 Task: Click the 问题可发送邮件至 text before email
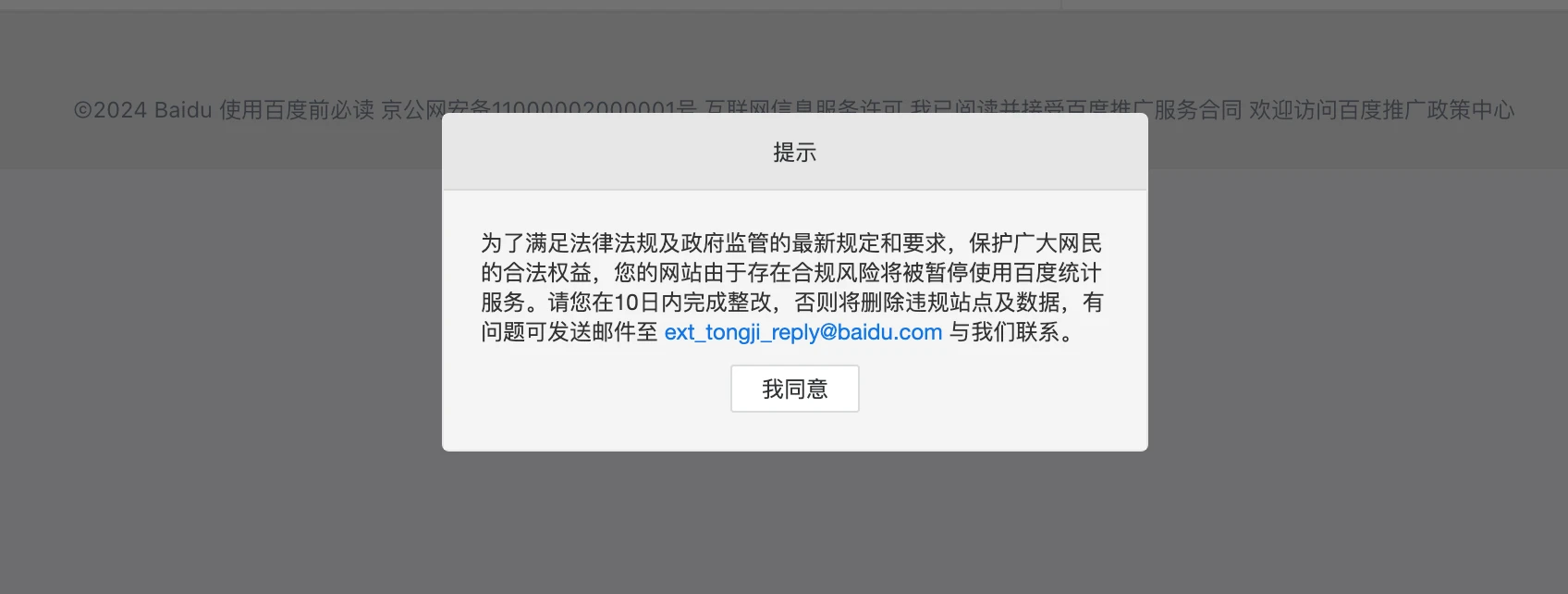[x=570, y=332]
